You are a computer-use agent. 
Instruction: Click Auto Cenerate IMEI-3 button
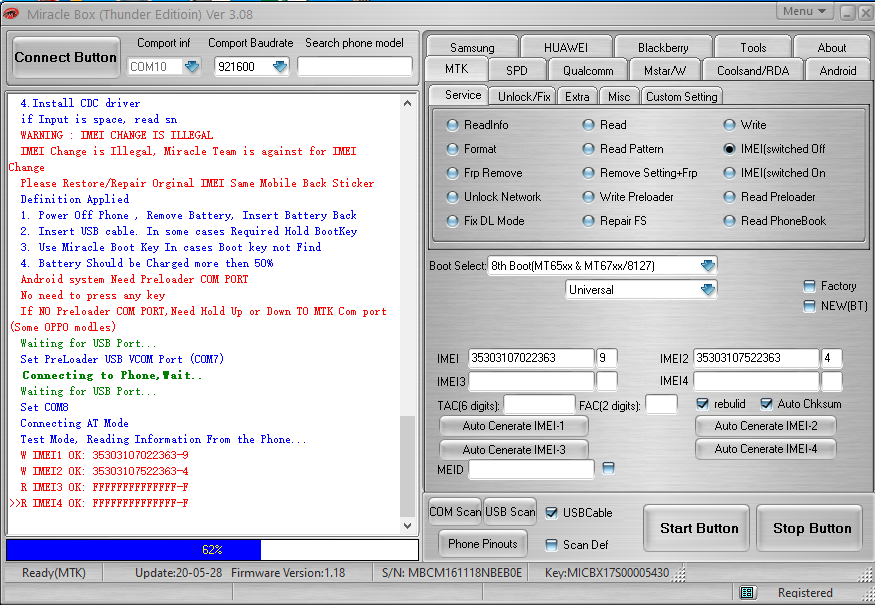coord(513,449)
